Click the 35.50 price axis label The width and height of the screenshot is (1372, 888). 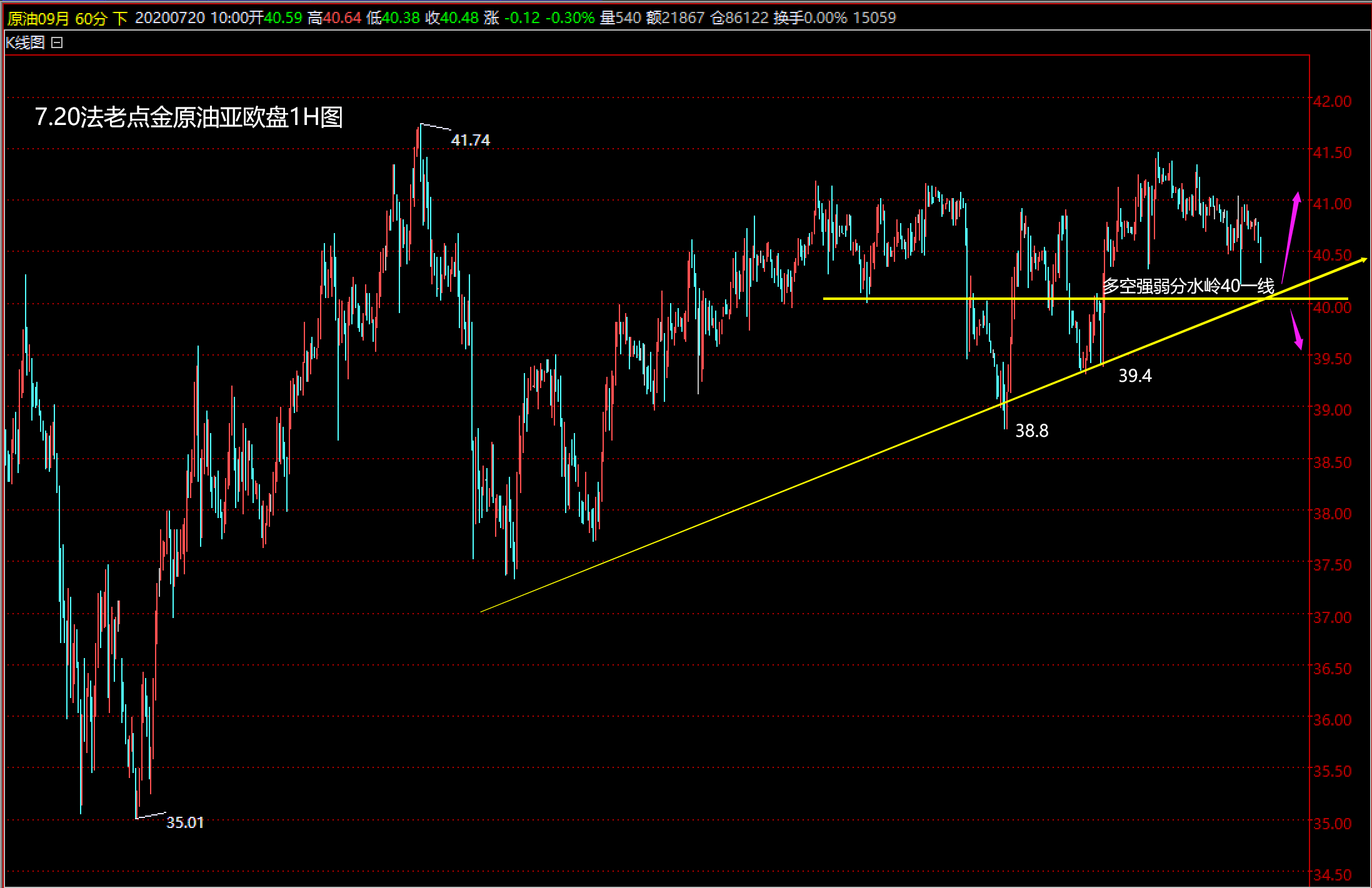(1332, 771)
